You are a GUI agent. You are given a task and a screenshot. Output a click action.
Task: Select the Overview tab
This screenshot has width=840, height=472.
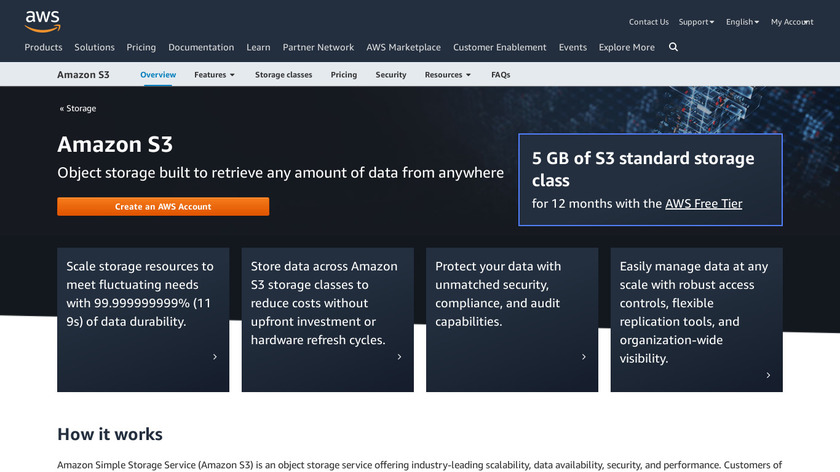coord(158,74)
